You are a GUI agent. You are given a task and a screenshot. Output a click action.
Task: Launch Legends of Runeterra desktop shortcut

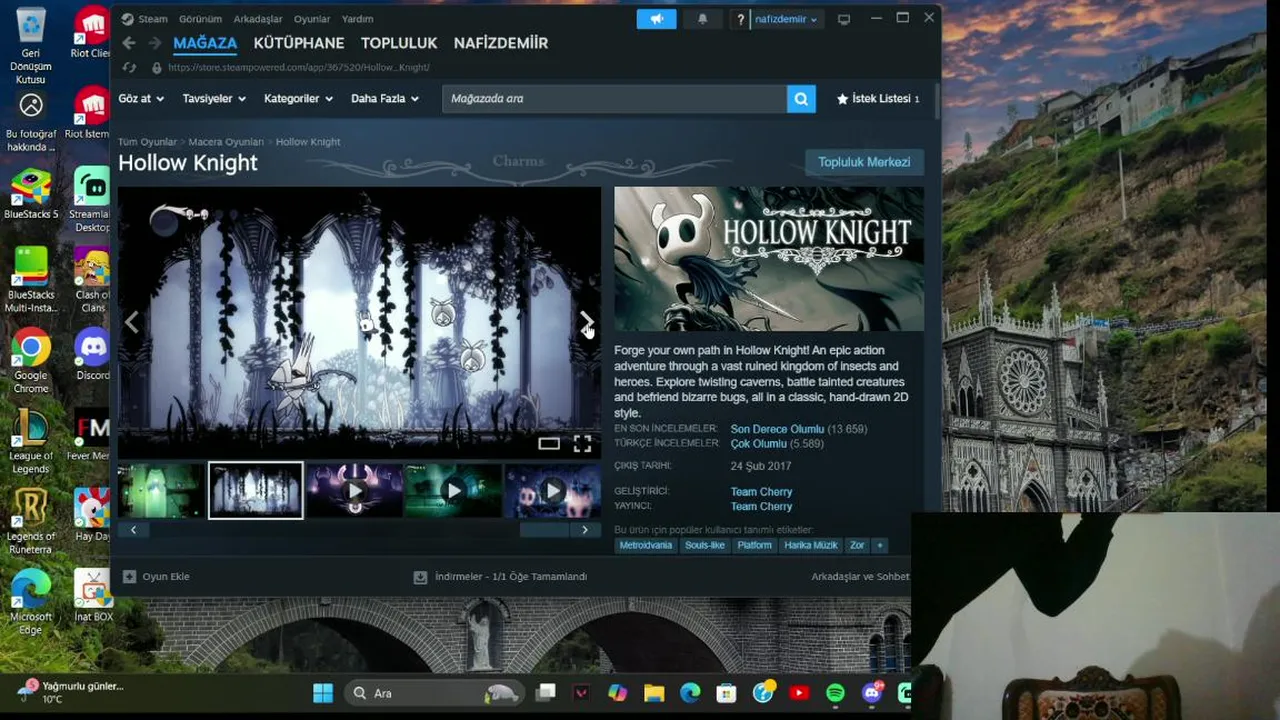click(31, 522)
